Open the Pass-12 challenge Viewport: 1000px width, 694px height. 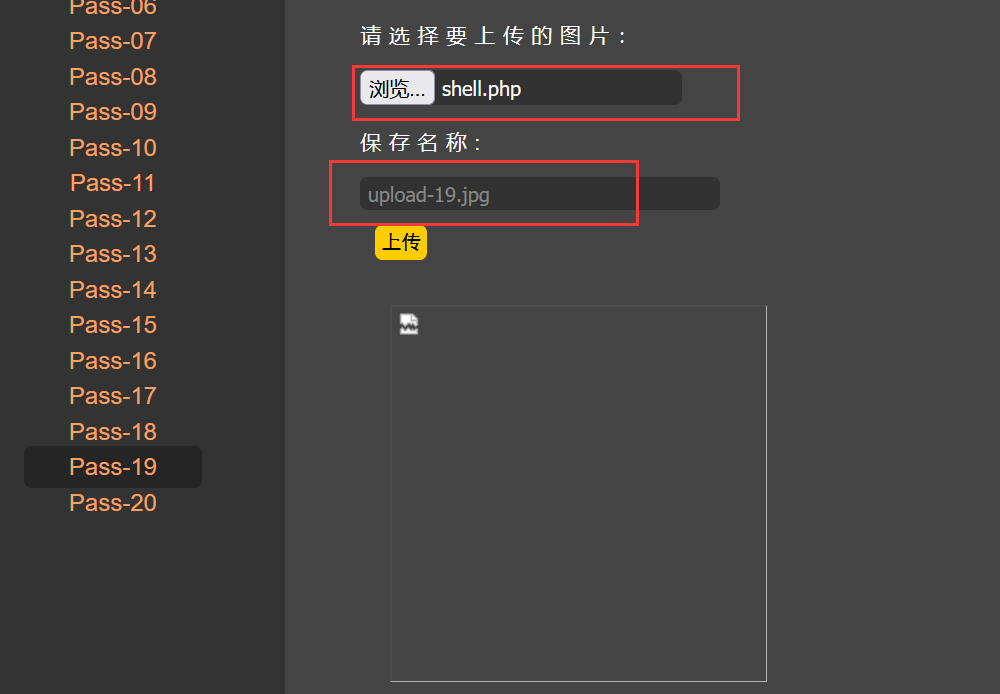click(113, 219)
